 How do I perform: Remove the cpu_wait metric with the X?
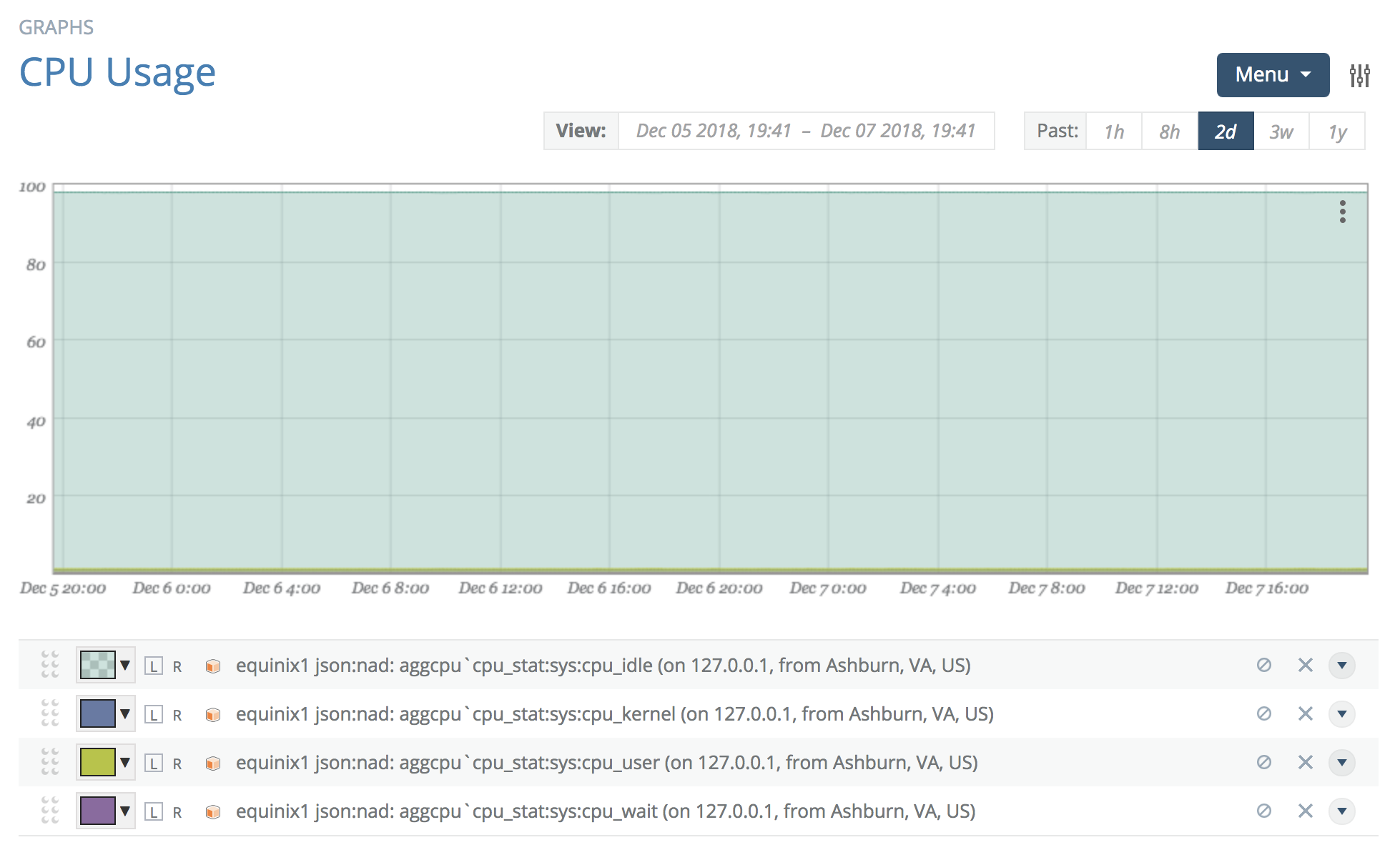coord(1304,811)
